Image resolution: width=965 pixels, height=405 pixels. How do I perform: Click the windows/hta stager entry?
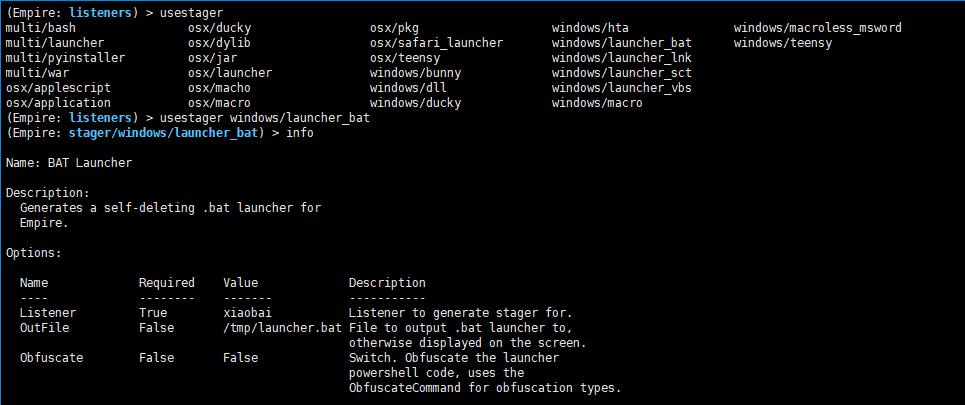pos(587,28)
